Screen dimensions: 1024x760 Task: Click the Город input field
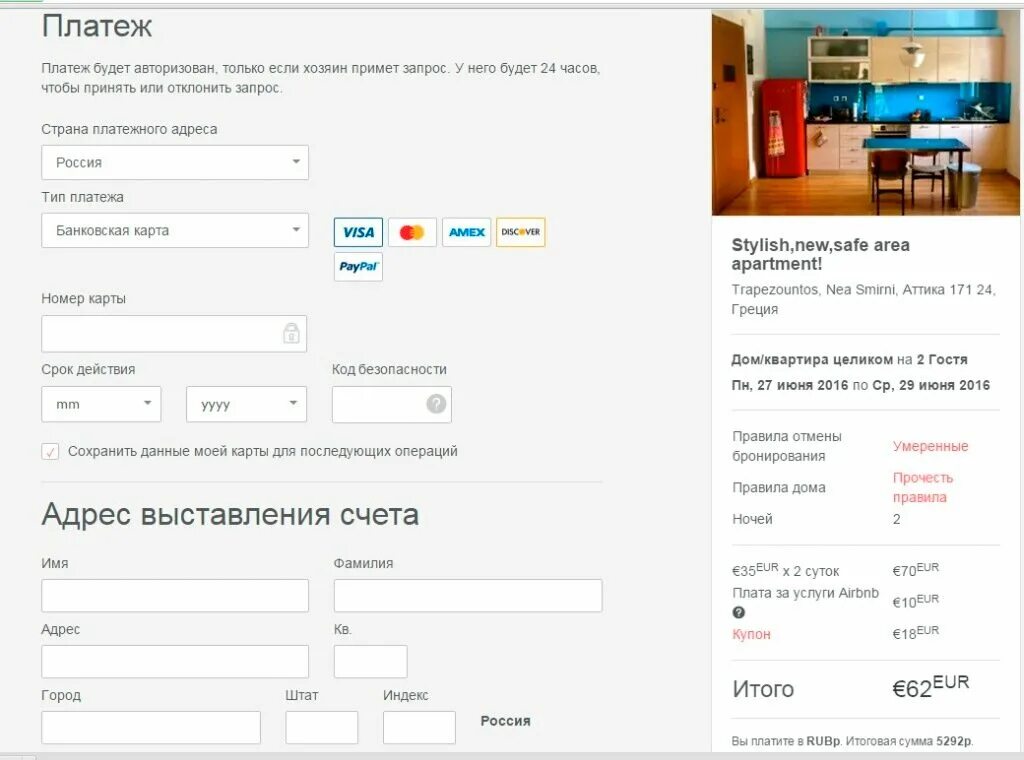pos(151,727)
